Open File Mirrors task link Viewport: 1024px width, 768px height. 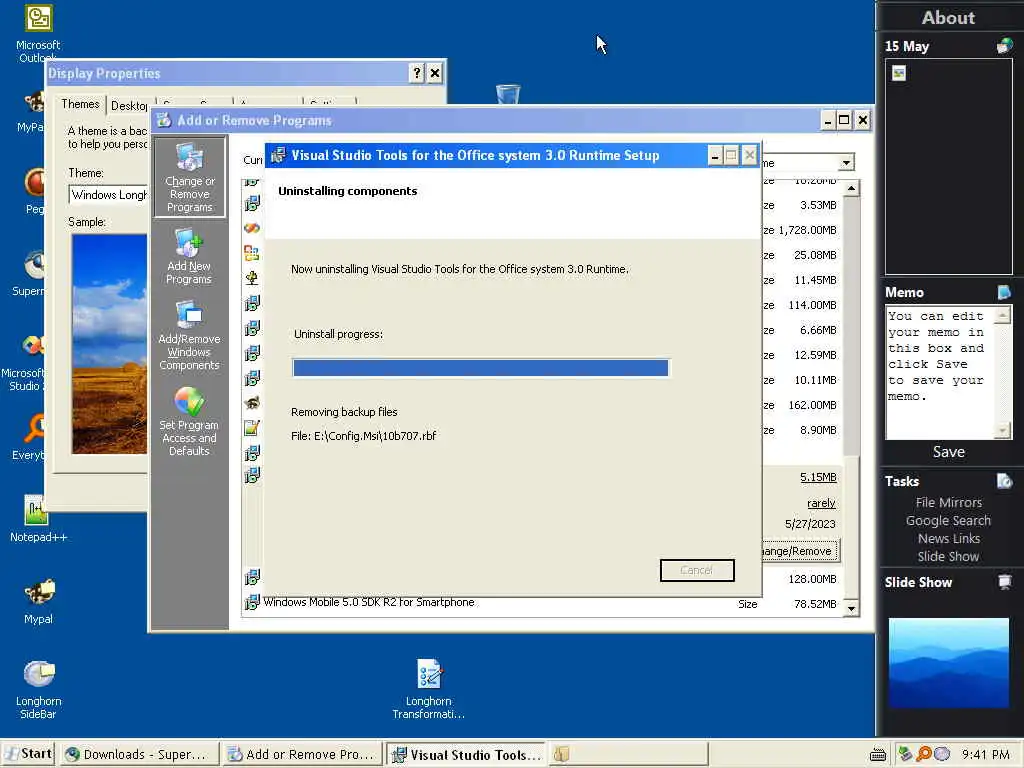coord(948,502)
